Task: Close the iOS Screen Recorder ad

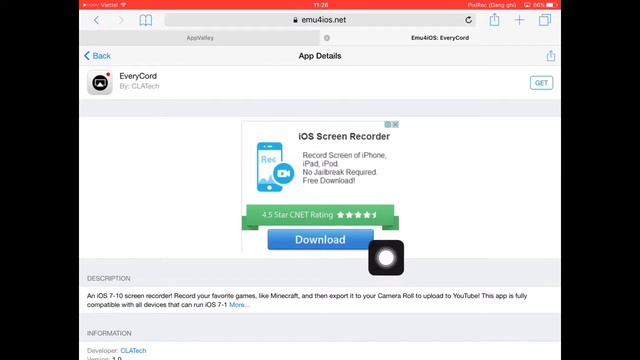Action: coord(396,124)
